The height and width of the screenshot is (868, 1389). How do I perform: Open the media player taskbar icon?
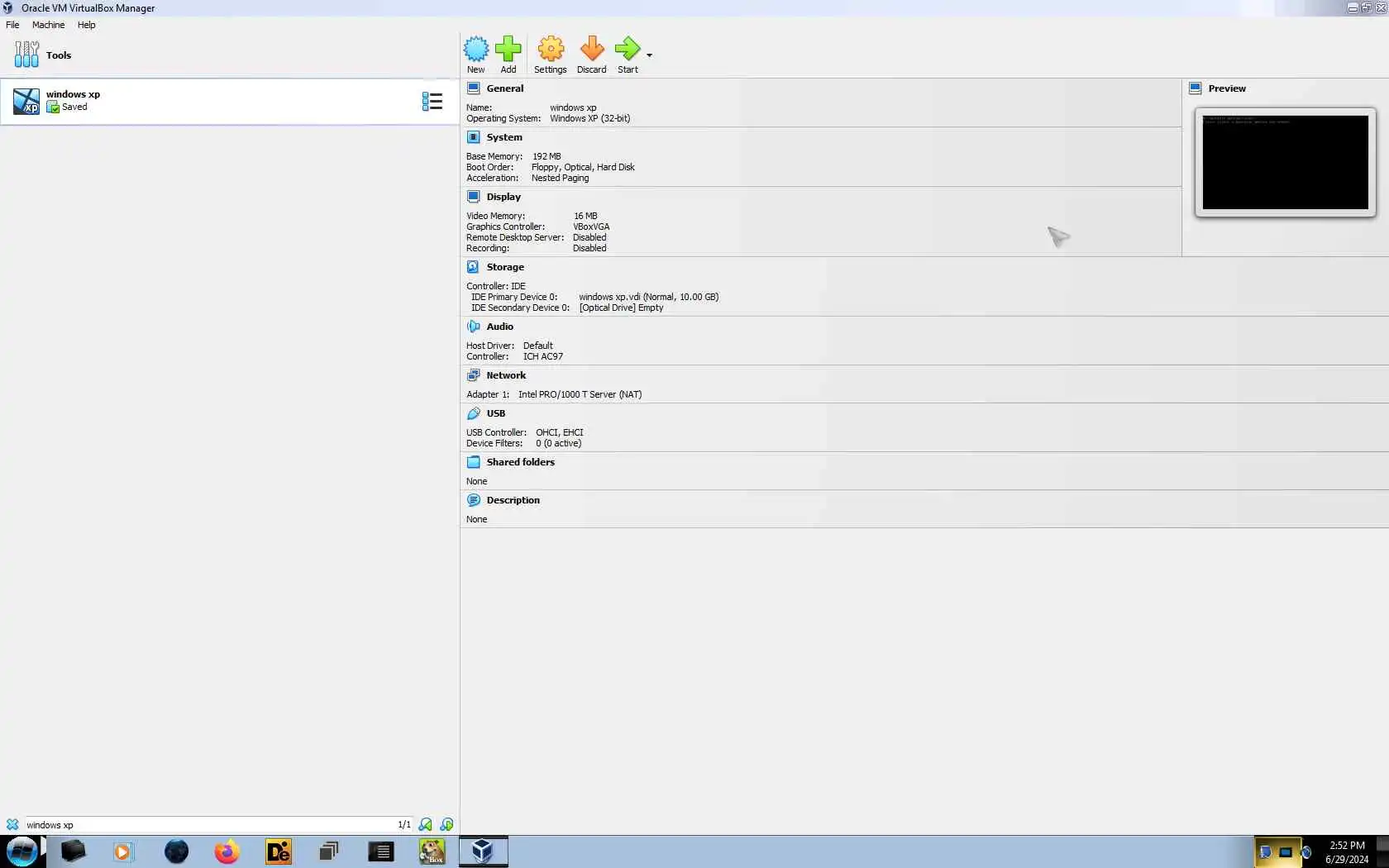click(x=123, y=851)
